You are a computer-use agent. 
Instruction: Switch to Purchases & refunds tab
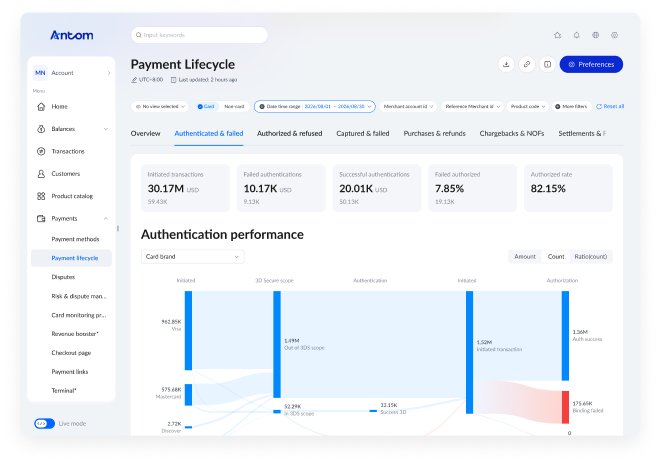435,134
